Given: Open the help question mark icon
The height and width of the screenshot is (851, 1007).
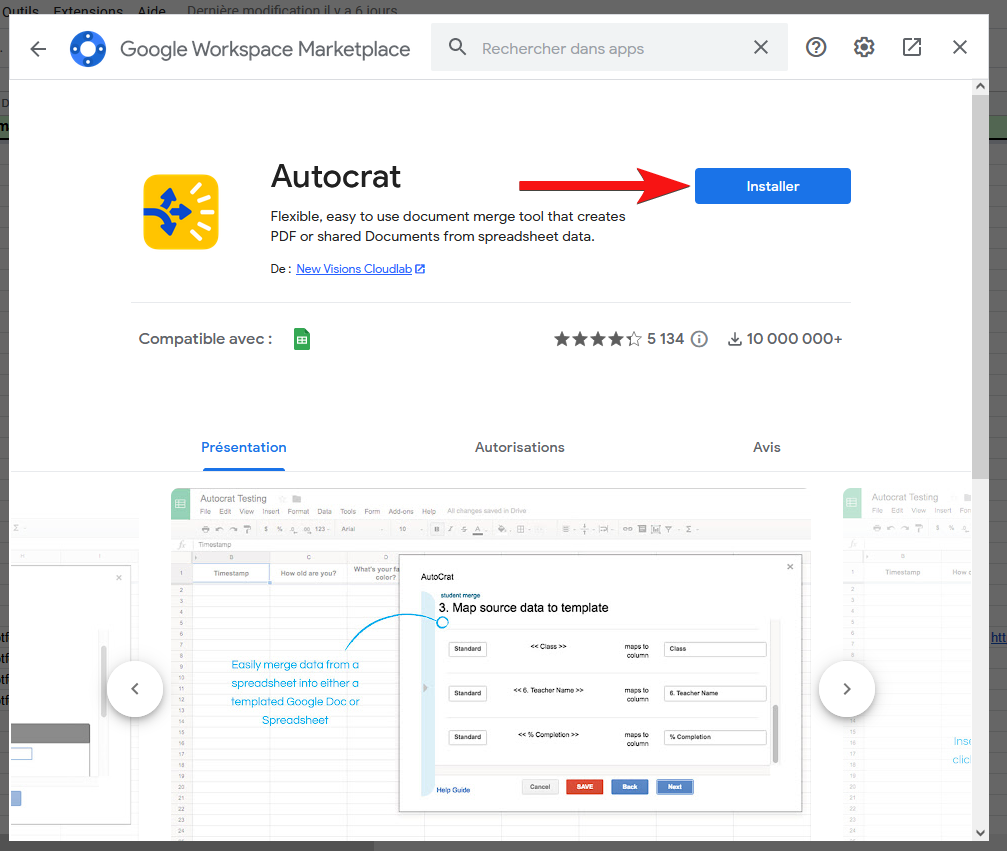Looking at the screenshot, I should pyautogui.click(x=816, y=48).
